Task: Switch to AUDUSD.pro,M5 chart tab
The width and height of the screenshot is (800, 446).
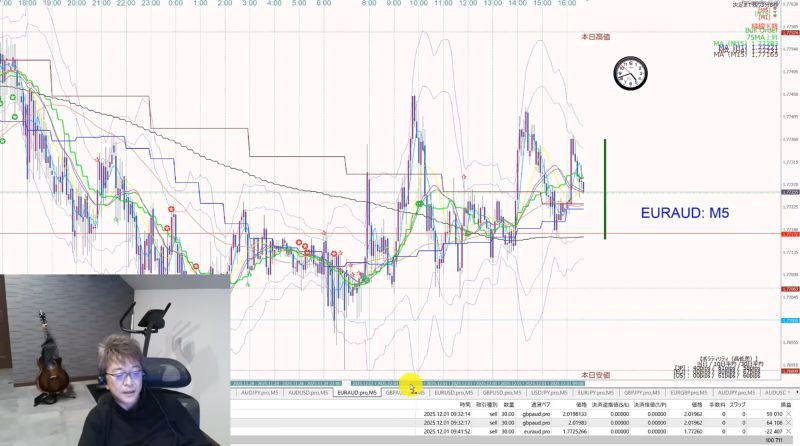Action: tap(308, 393)
